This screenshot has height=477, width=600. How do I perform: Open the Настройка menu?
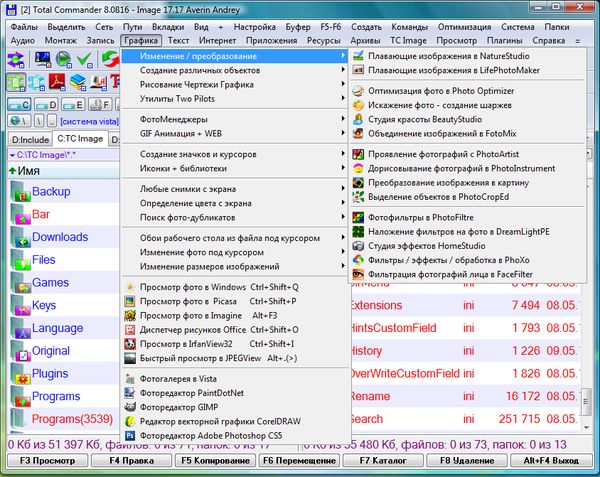[x=254, y=27]
